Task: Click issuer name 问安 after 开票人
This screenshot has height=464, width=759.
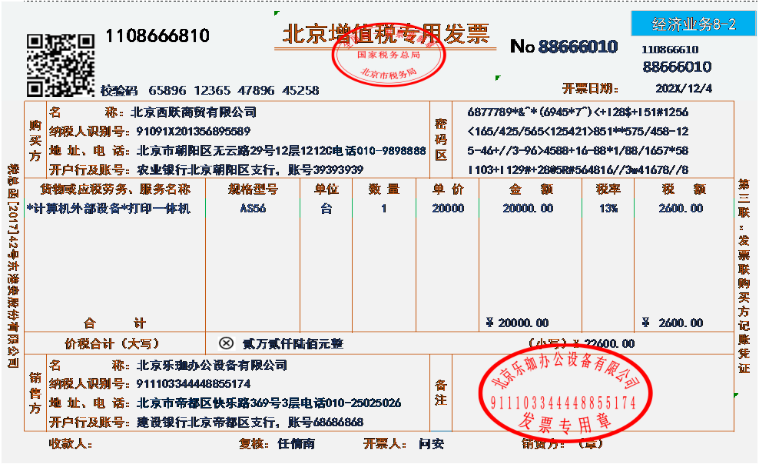Action: click(431, 444)
